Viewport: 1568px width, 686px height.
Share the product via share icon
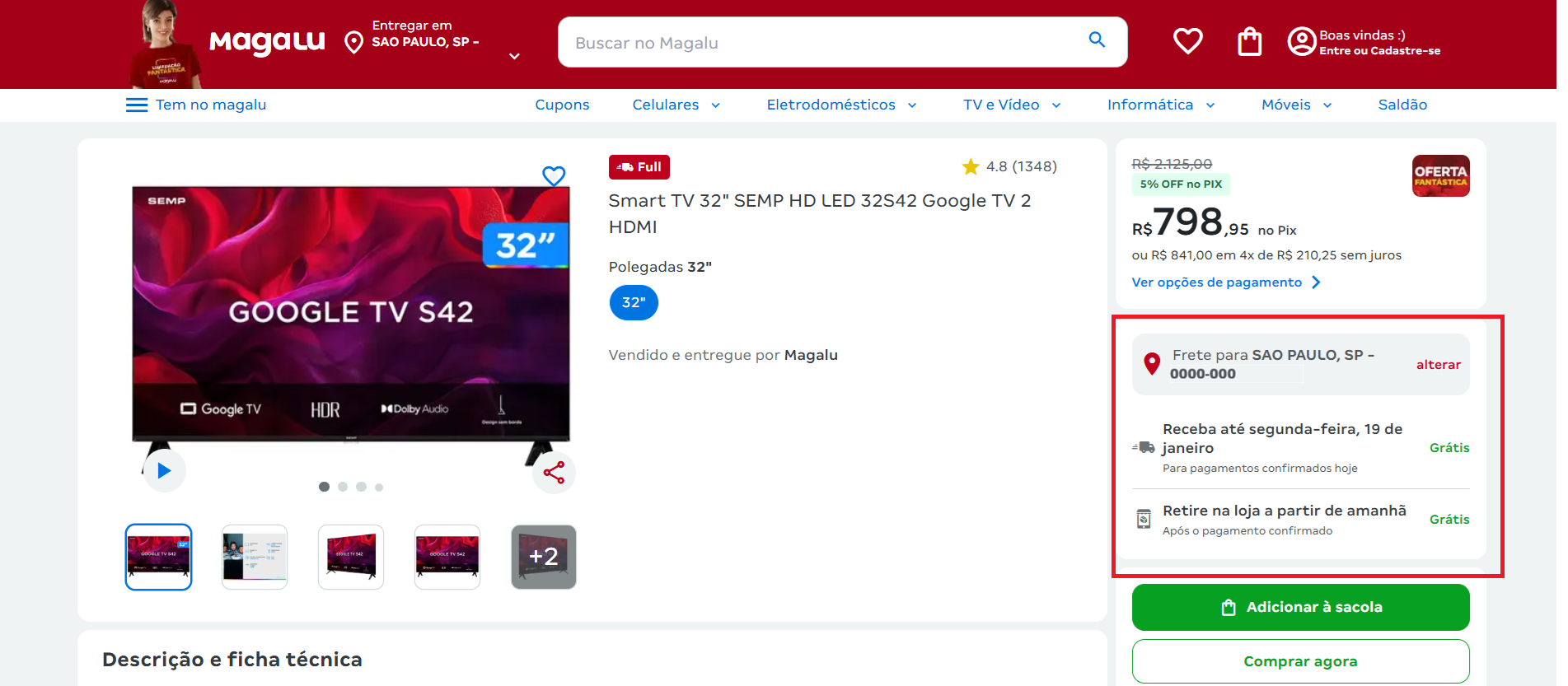tap(554, 473)
